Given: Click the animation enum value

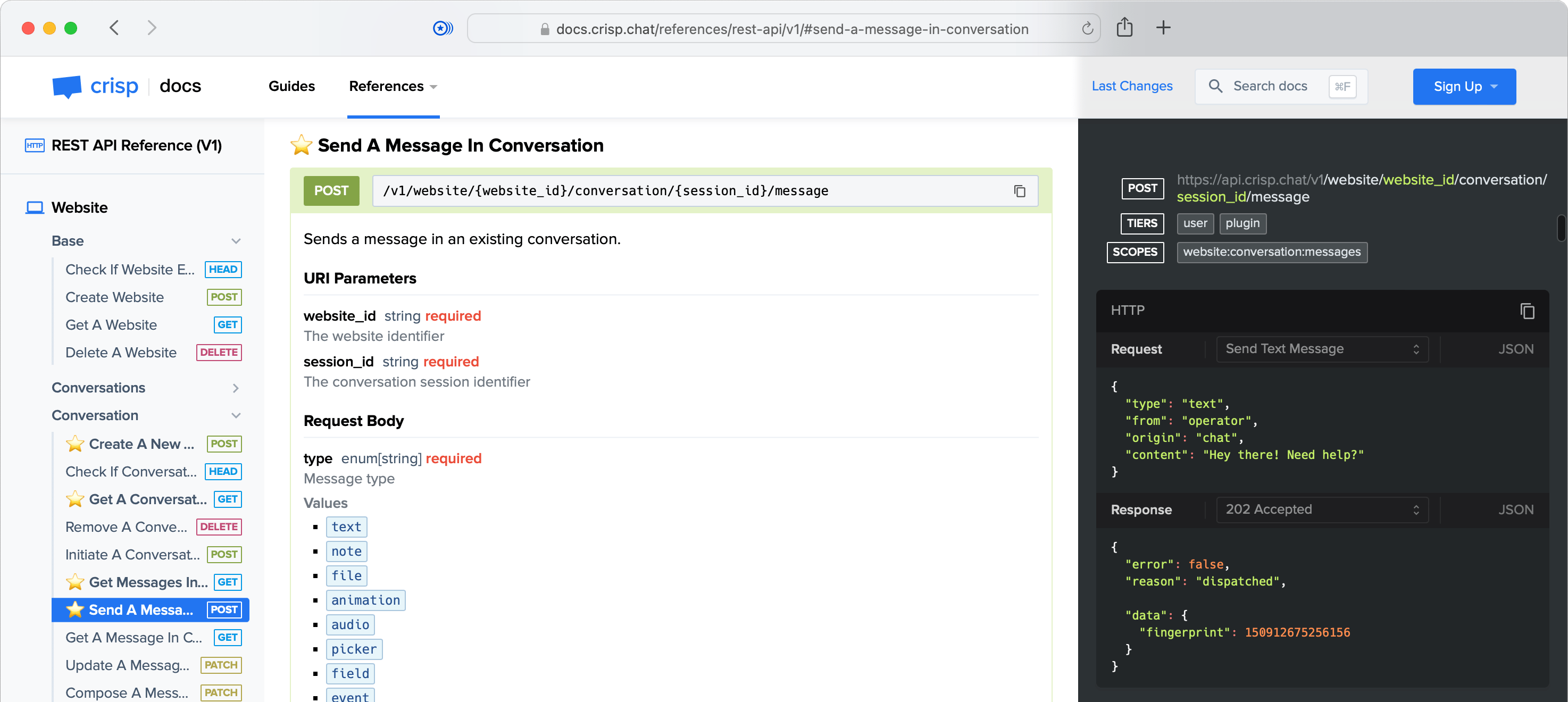Looking at the screenshot, I should click(366, 600).
